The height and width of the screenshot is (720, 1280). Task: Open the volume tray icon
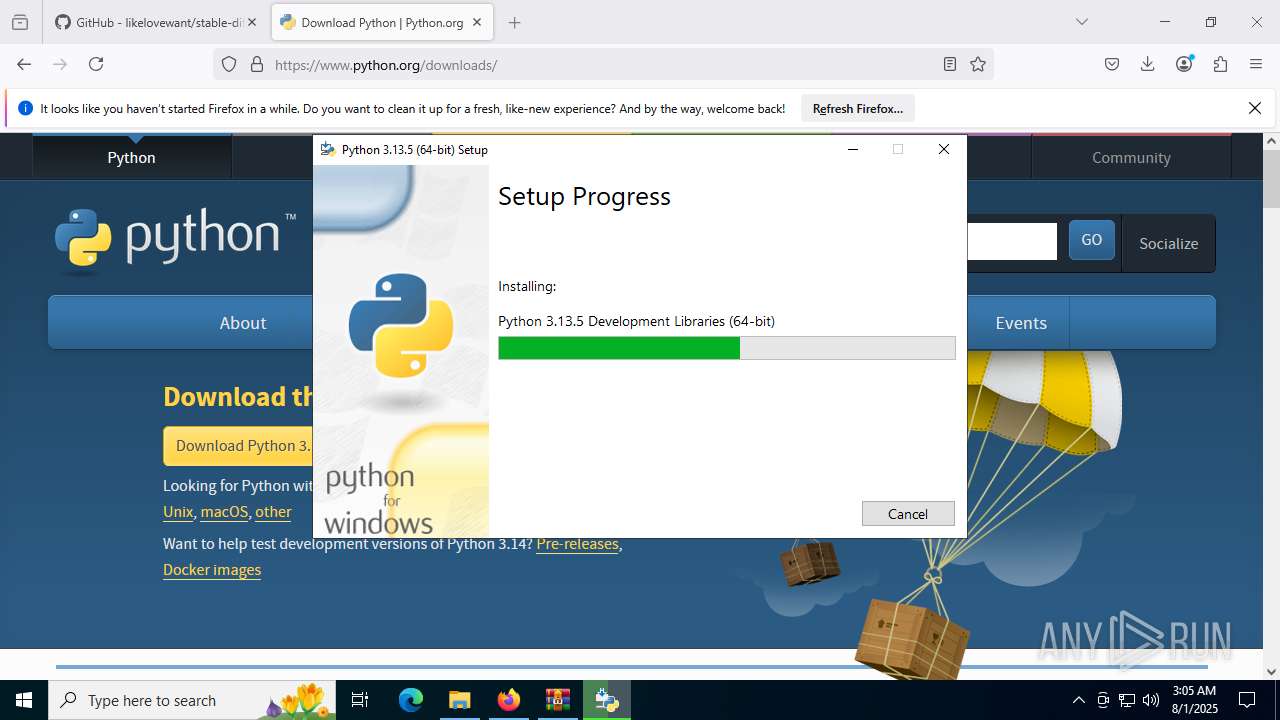point(1151,700)
